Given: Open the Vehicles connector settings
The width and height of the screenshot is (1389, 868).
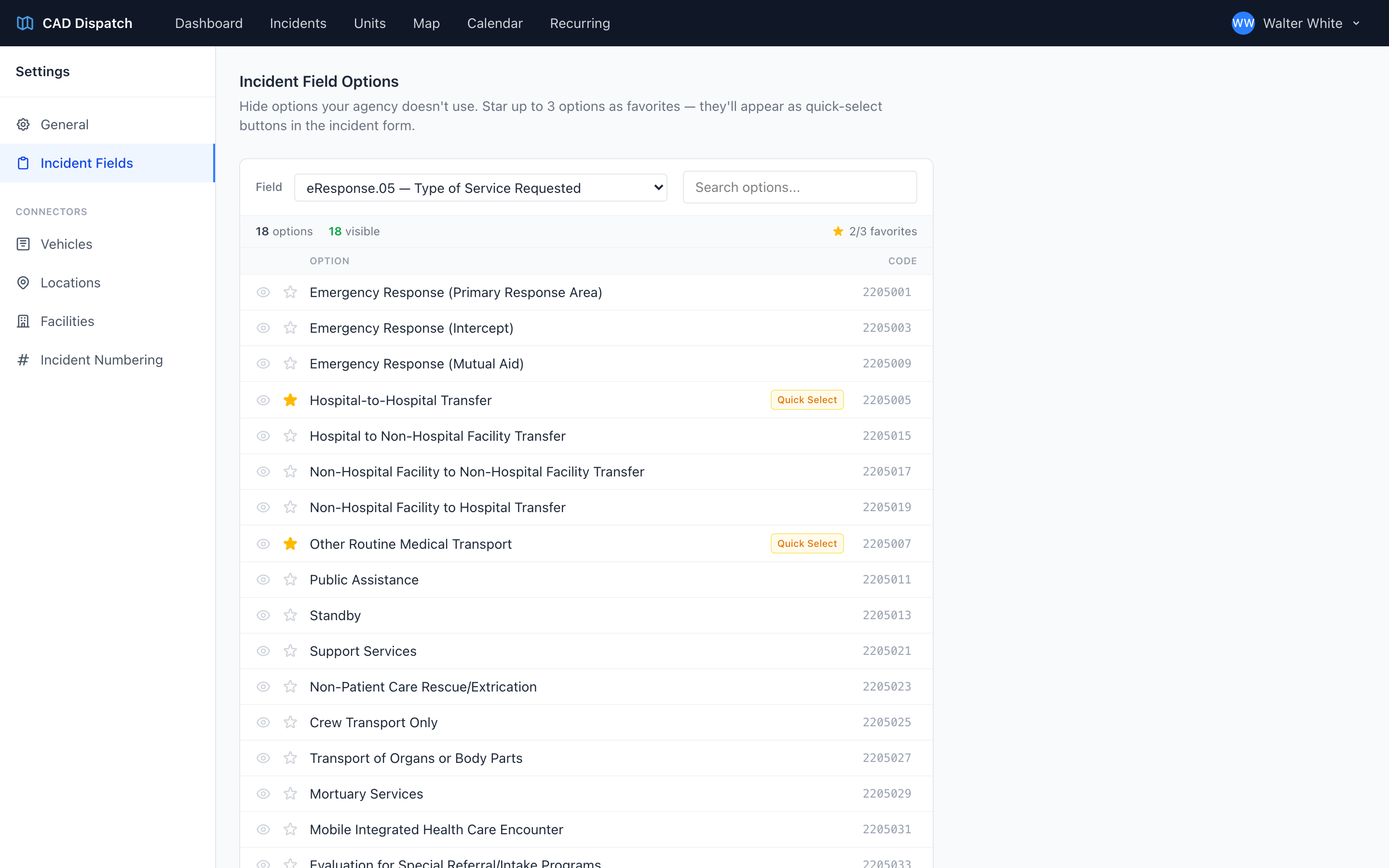Looking at the screenshot, I should pyautogui.click(x=108, y=244).
